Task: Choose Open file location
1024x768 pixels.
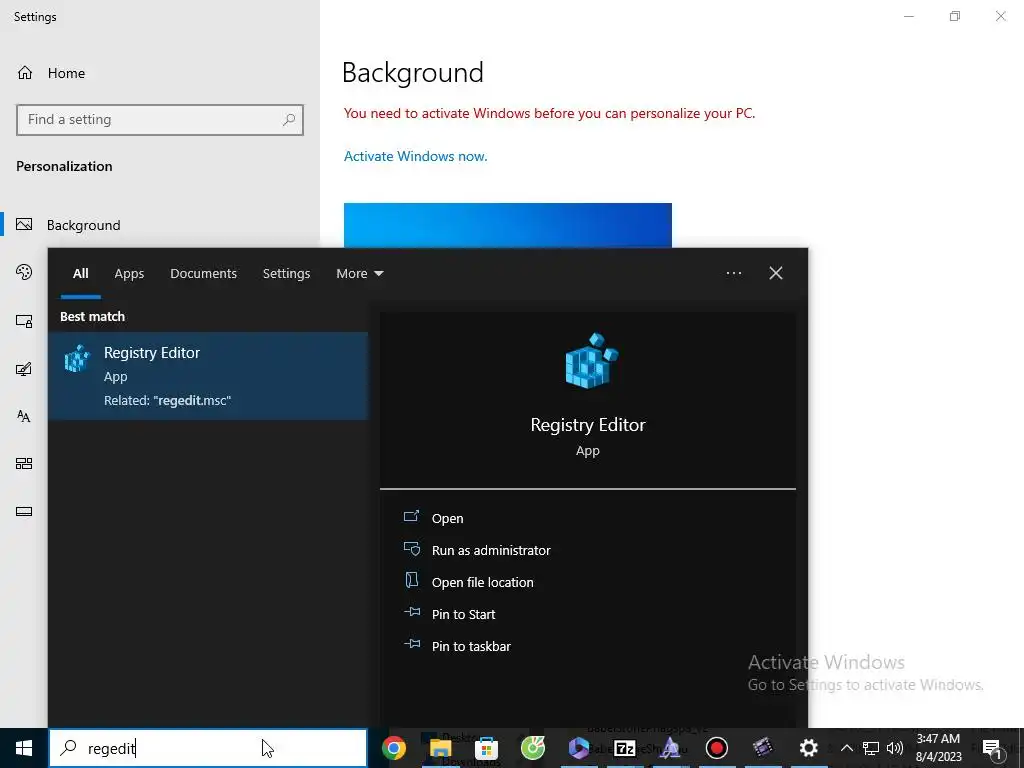Action: click(x=483, y=583)
